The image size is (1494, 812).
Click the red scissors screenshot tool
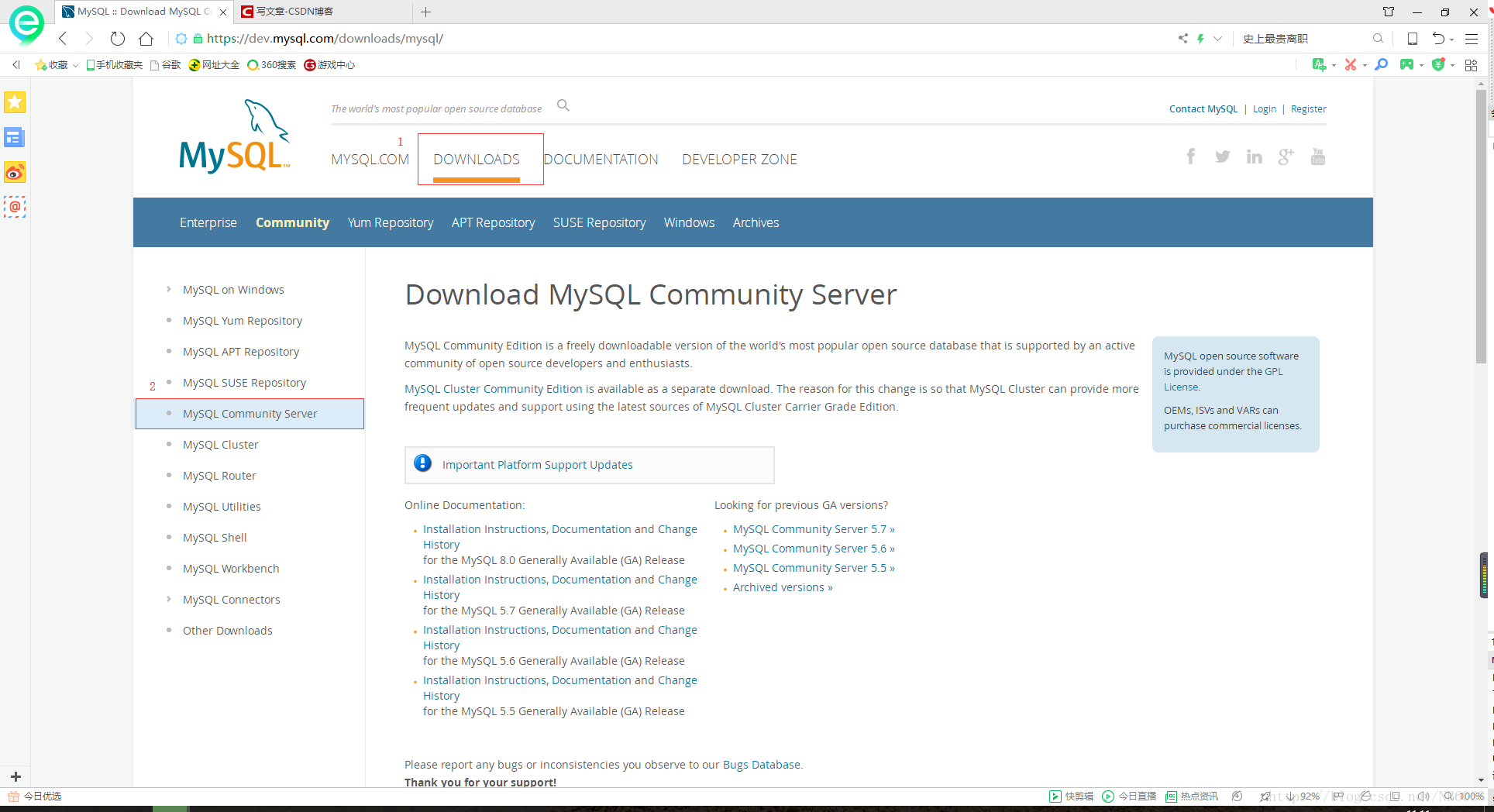pyautogui.click(x=1351, y=64)
